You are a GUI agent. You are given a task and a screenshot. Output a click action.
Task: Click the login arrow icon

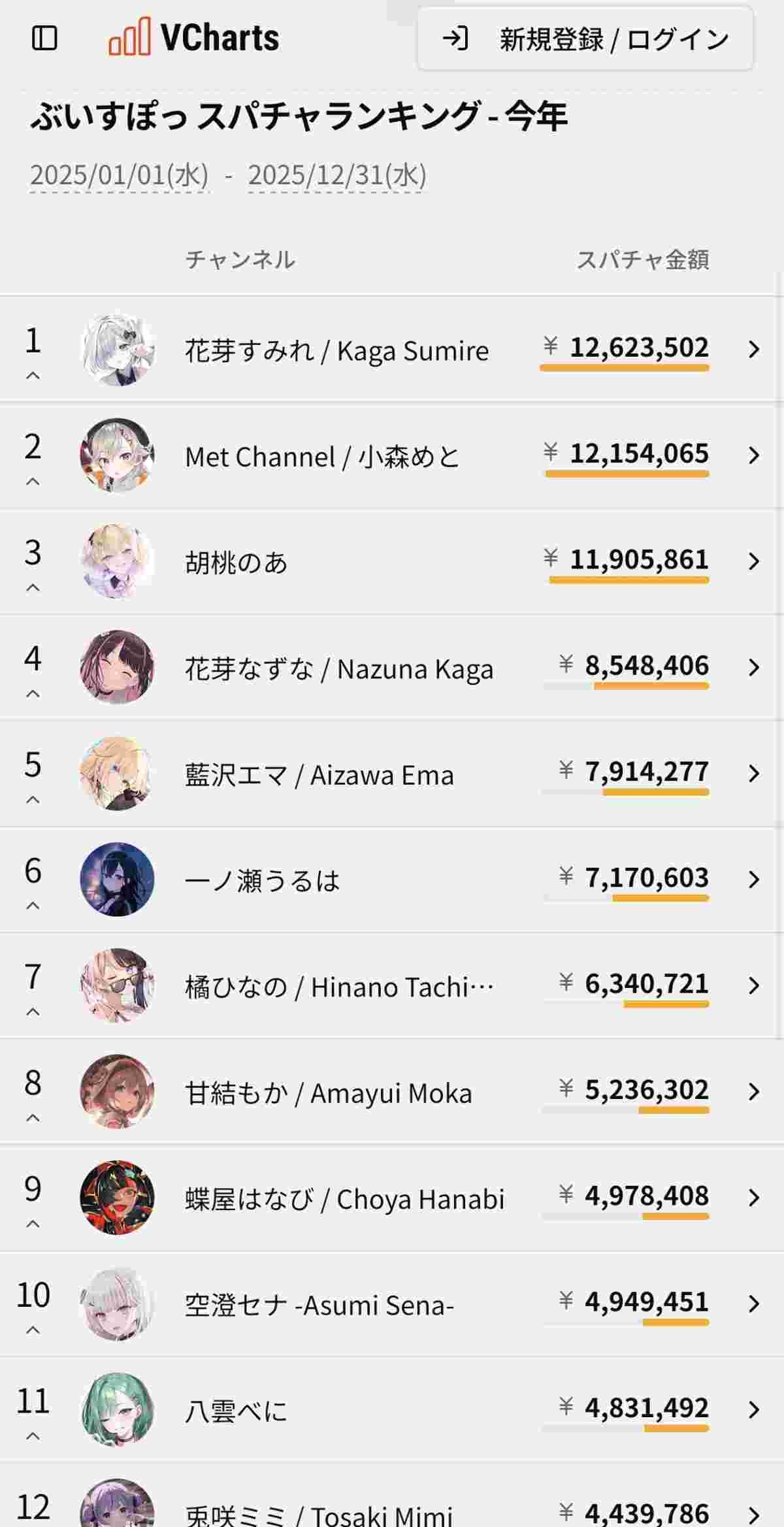(455, 39)
